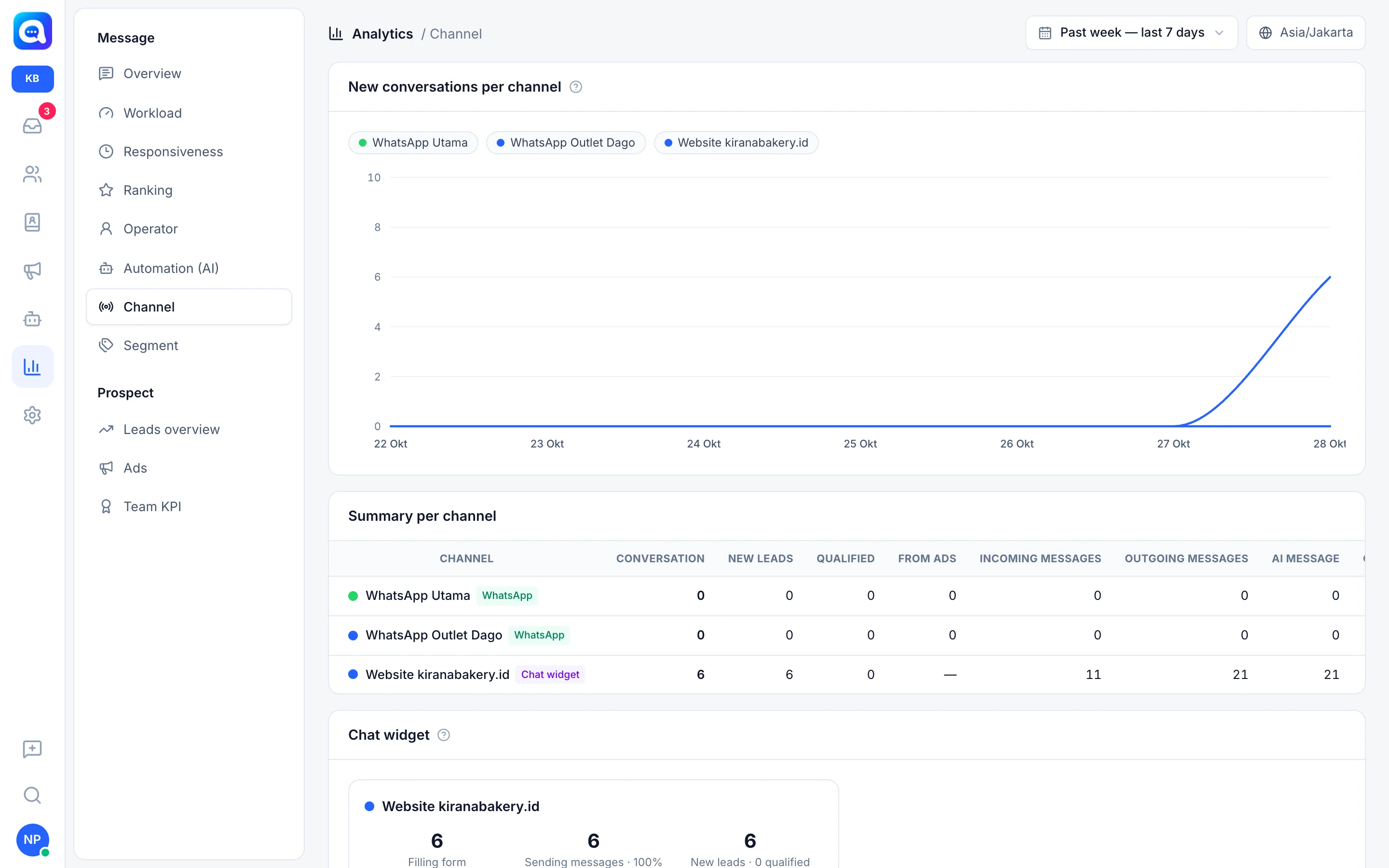
Task: Open the NP user avatar
Action: pyautogui.click(x=32, y=839)
